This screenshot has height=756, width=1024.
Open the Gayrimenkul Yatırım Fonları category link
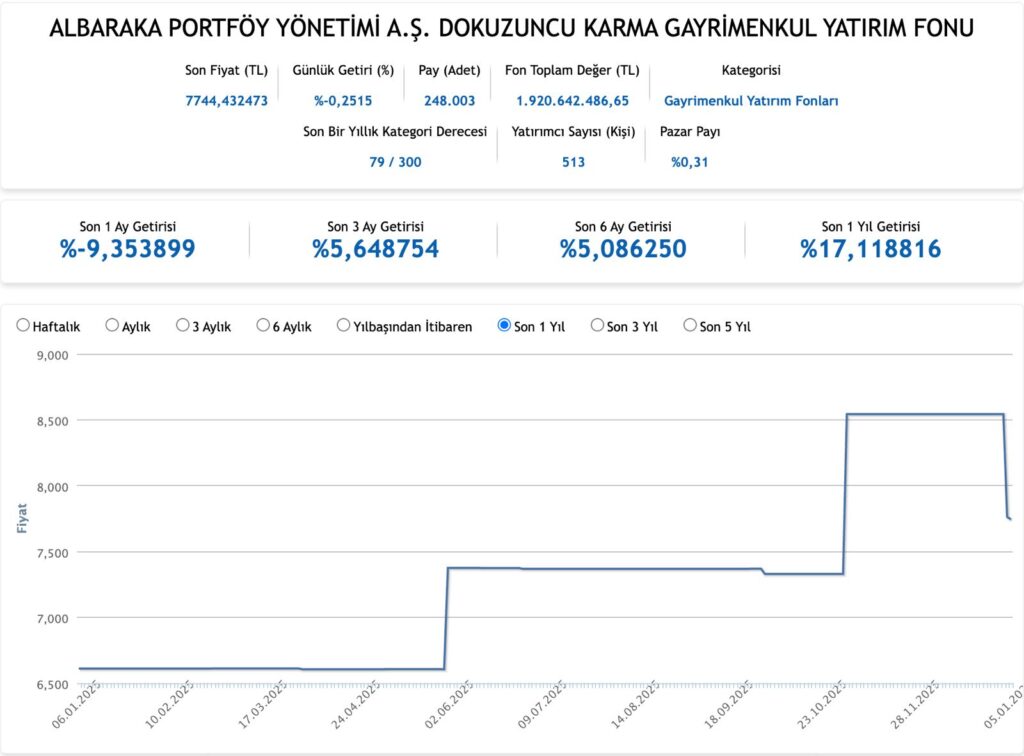pyautogui.click(x=751, y=101)
